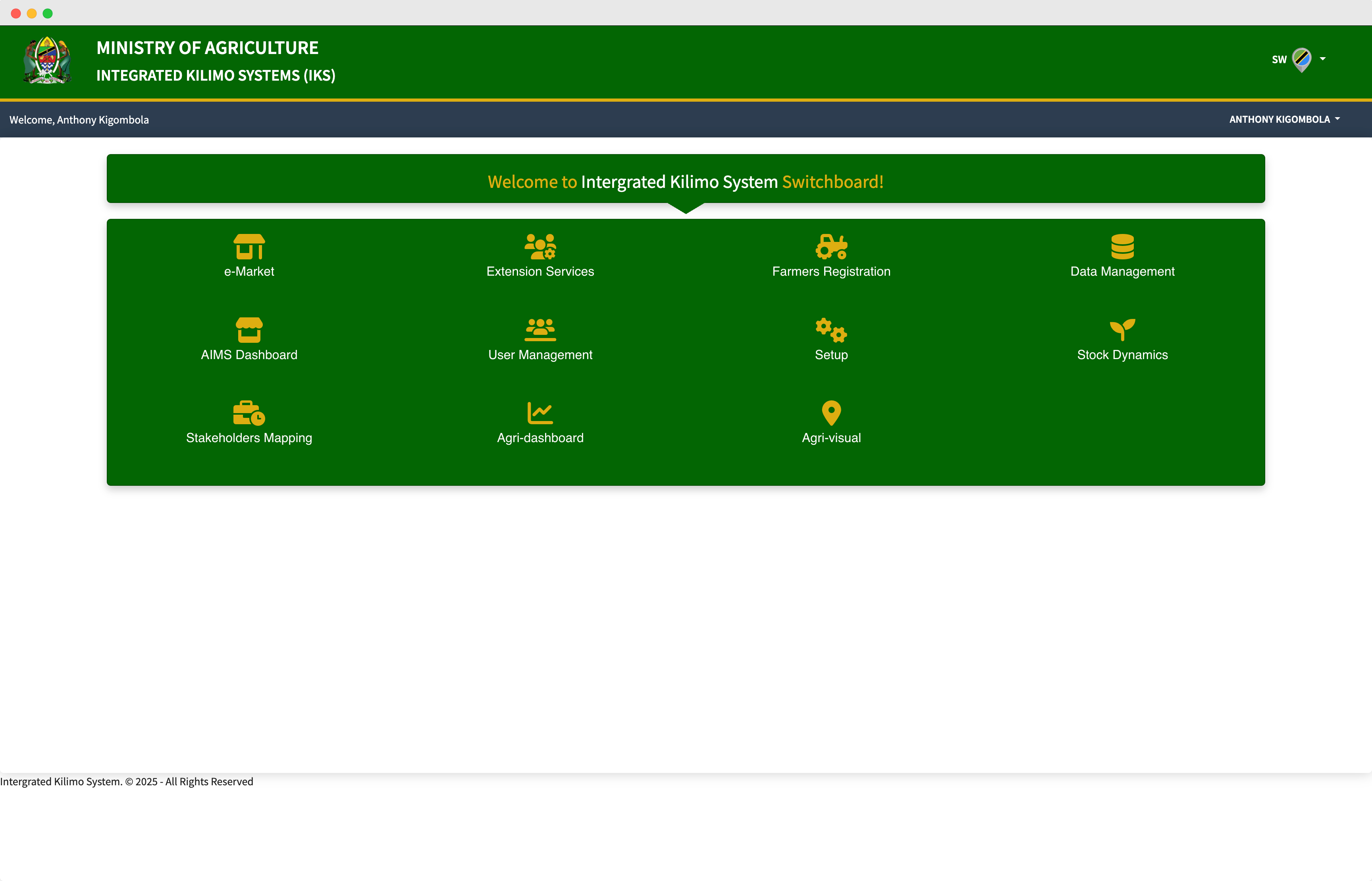Open the e-Market storefront icon
This screenshot has height=881, width=1372.
point(249,247)
